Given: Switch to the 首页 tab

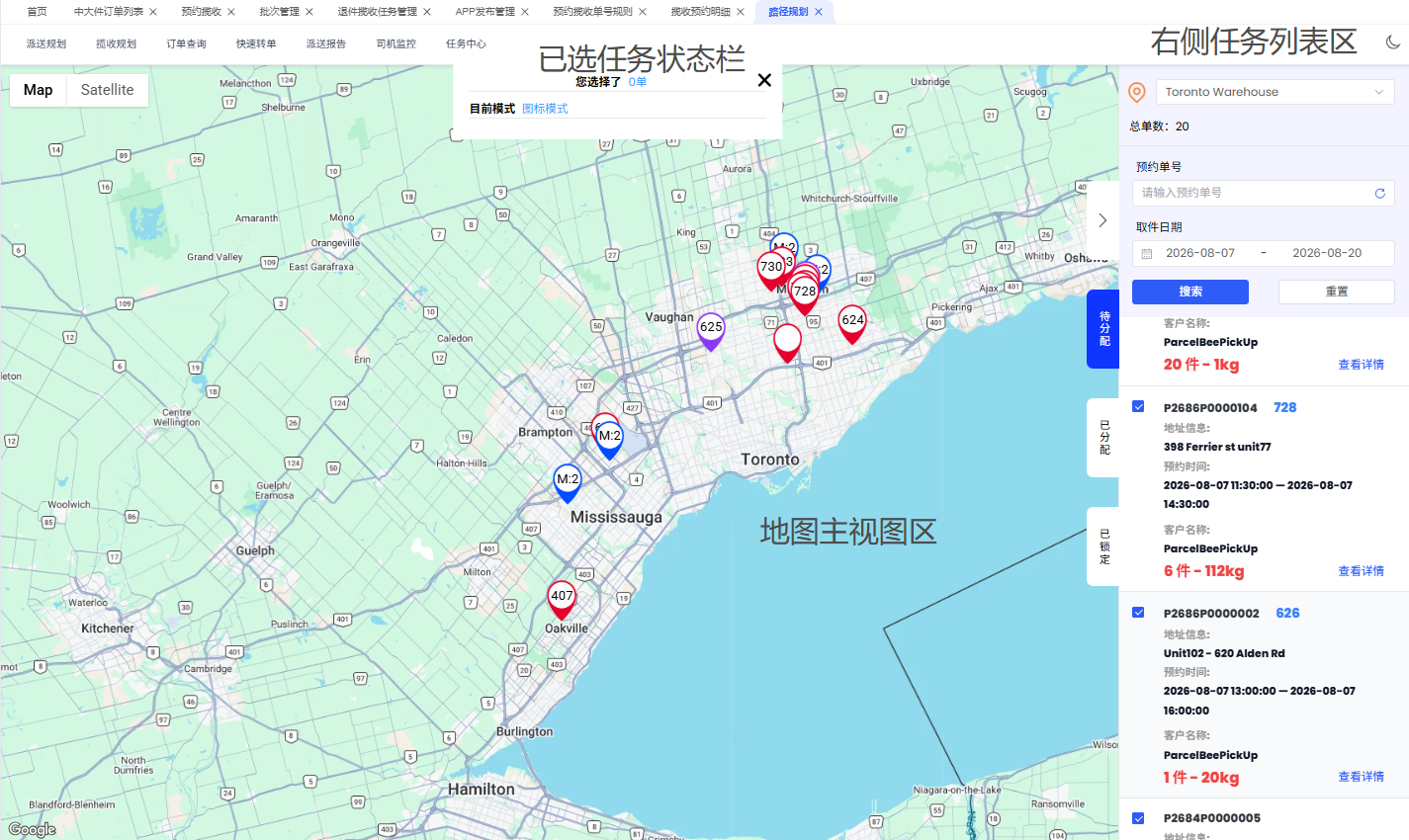Looking at the screenshot, I should point(37,12).
